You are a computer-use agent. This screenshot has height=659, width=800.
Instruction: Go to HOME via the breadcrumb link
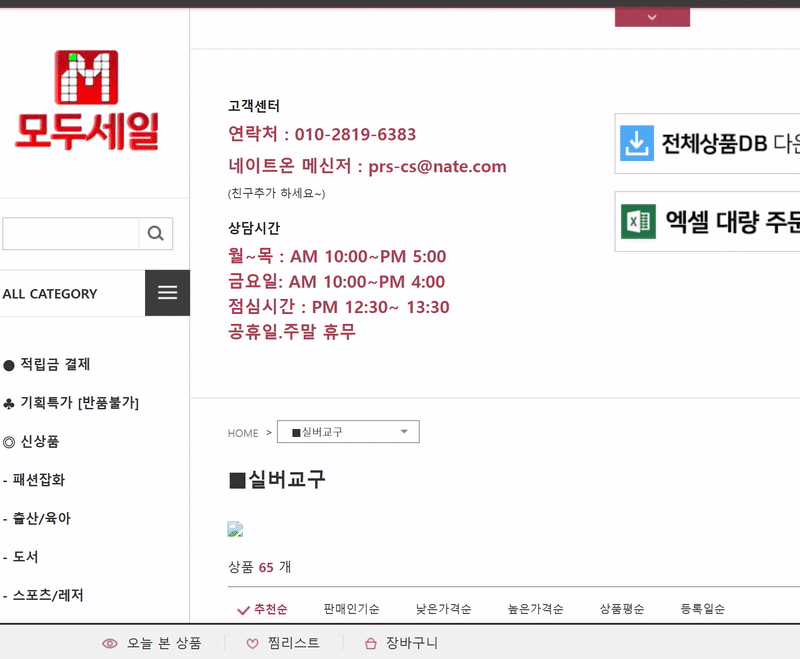243,433
